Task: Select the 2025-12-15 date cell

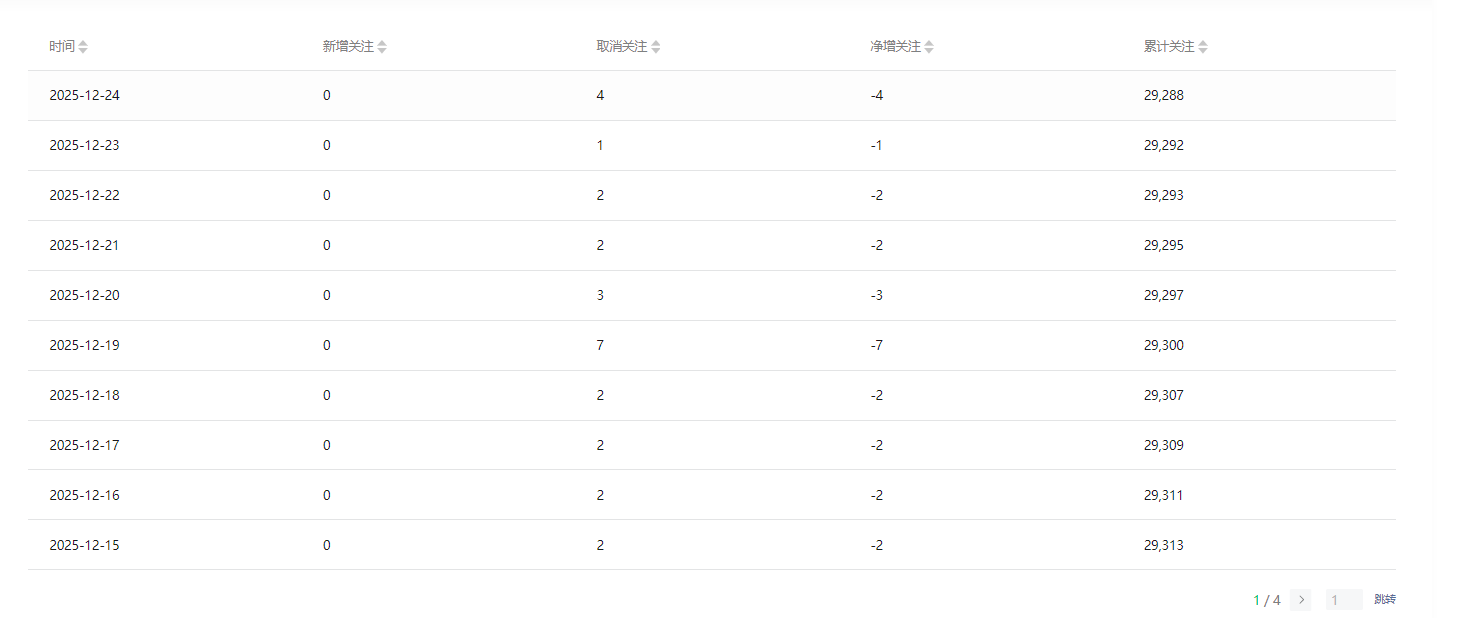Action: point(84,546)
